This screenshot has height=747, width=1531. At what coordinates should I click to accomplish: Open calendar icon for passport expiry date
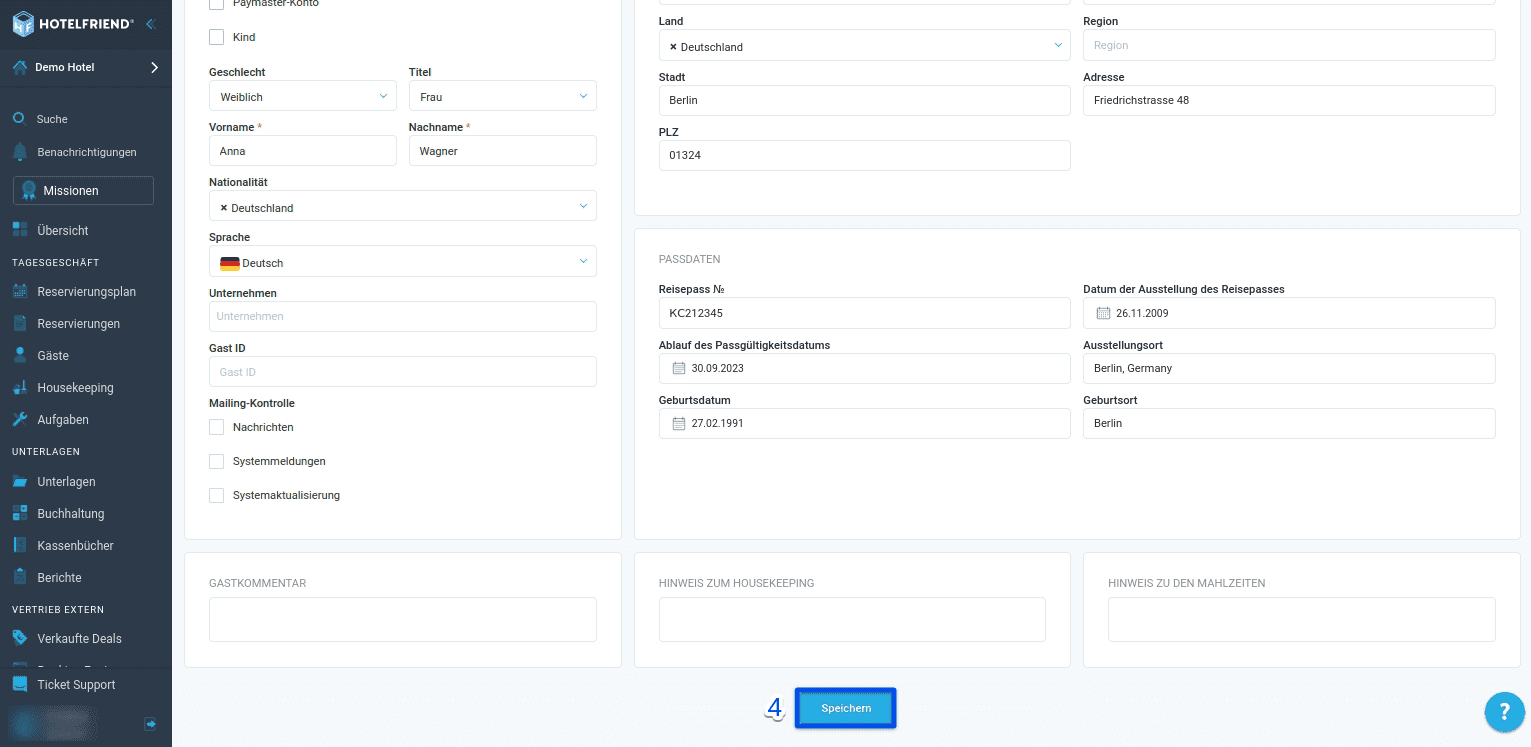(679, 368)
